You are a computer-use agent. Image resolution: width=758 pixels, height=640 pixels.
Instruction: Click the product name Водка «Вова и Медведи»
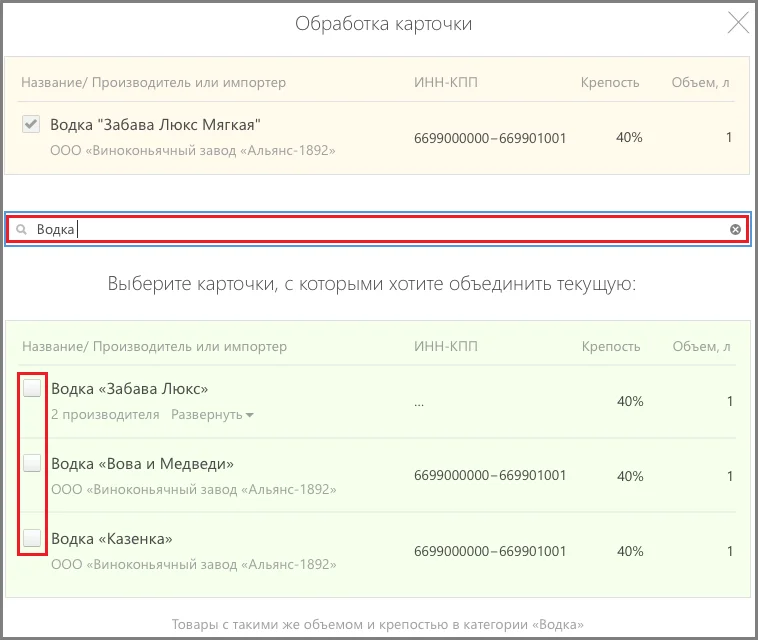(143, 464)
